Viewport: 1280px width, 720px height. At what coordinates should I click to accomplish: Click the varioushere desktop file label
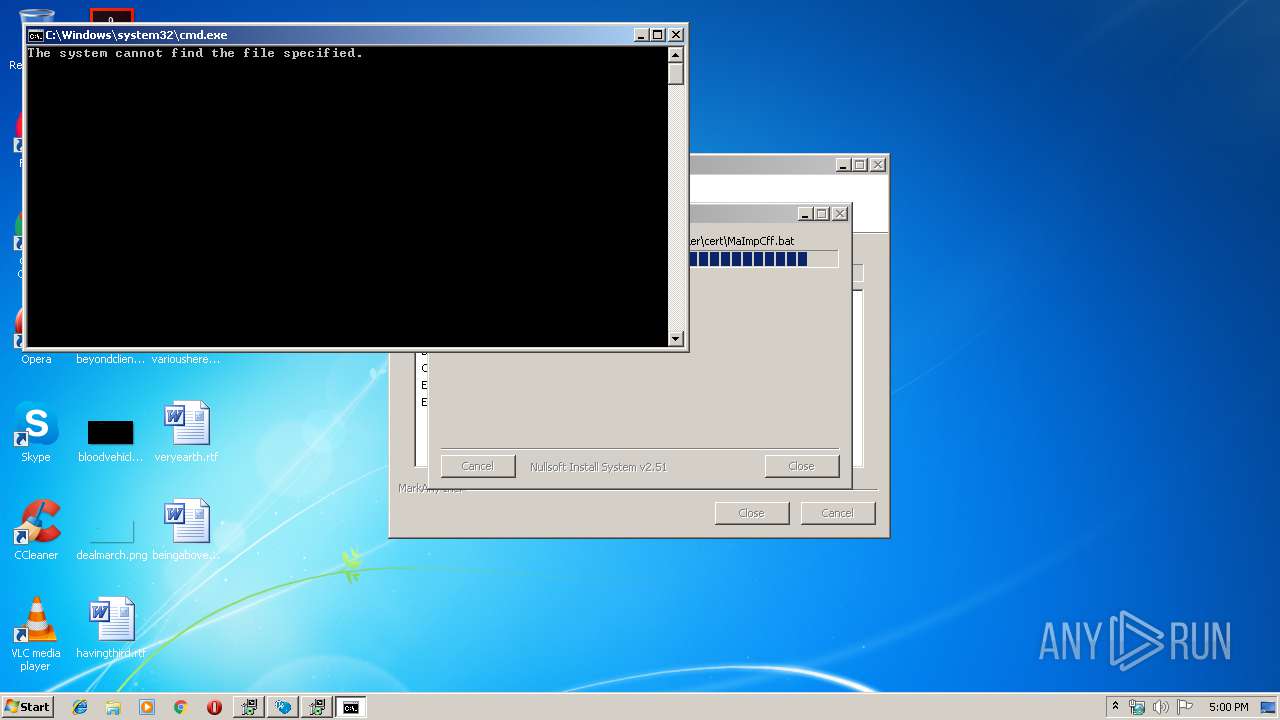click(186, 359)
